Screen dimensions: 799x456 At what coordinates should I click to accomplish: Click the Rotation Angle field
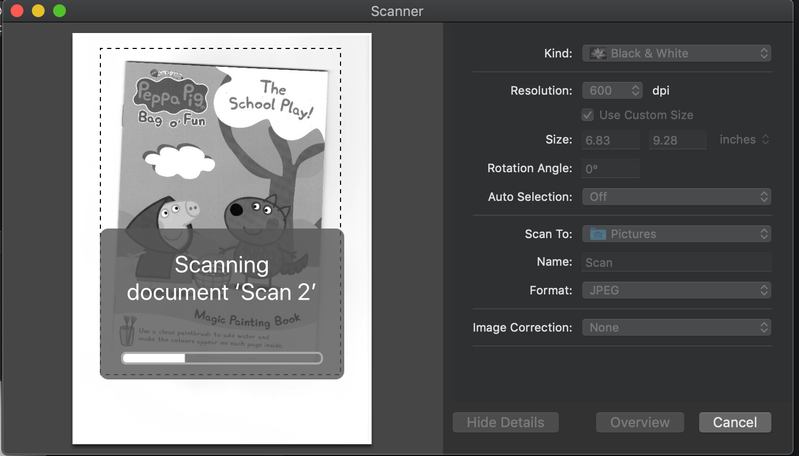pyautogui.click(x=610, y=169)
